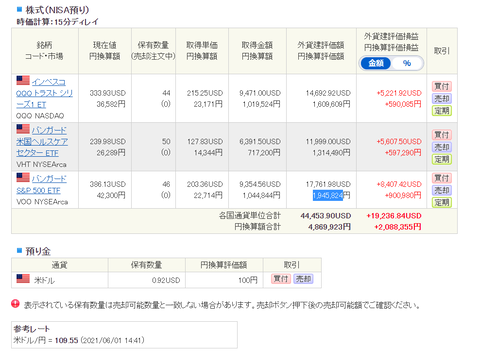Screen dimensions: 480x362
Task: Click 銘柄 コード・市場 column header
Action: [x=44, y=51]
